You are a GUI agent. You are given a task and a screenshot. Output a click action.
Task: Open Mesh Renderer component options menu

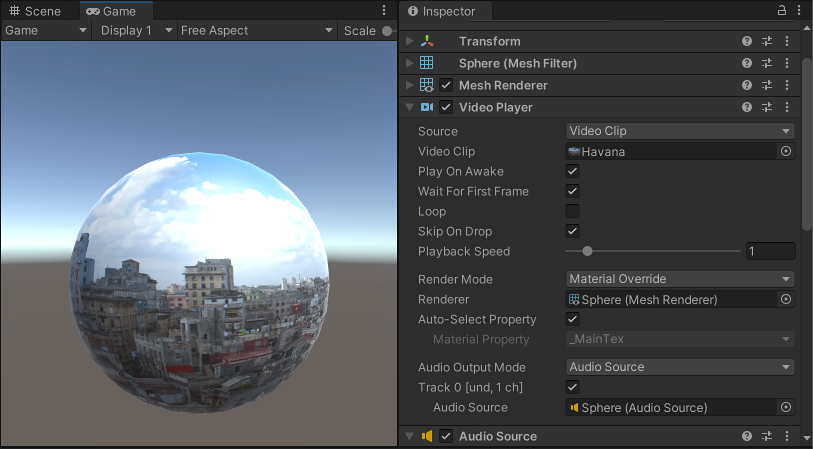pos(787,85)
